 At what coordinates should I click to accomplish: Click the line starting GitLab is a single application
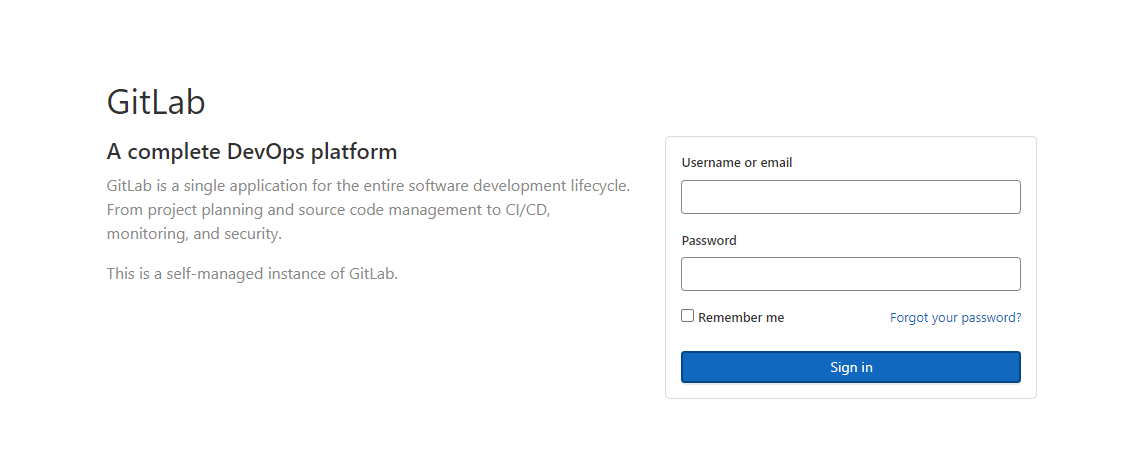[x=369, y=186]
